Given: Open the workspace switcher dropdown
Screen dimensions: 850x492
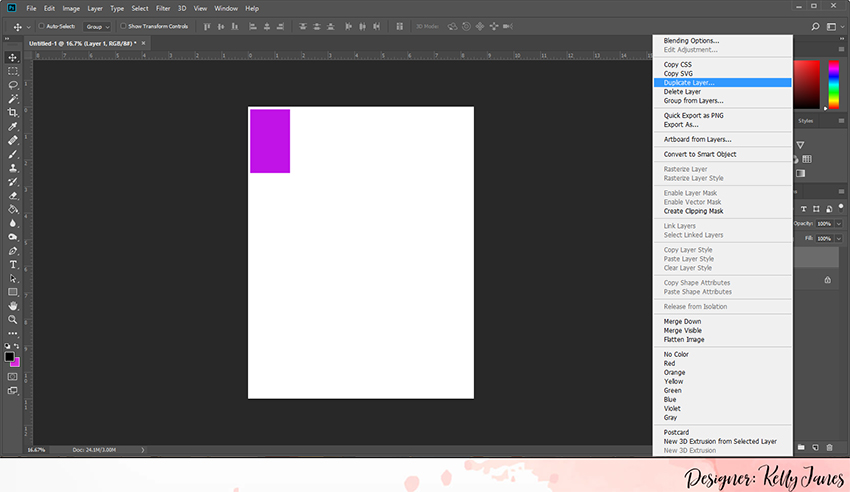Looking at the screenshot, I should [834, 26].
